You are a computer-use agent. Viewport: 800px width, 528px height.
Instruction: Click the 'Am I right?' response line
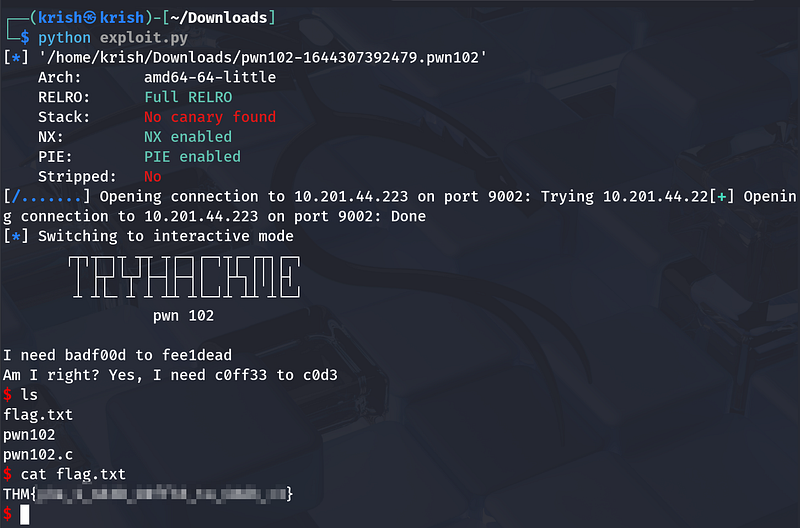click(x=170, y=375)
